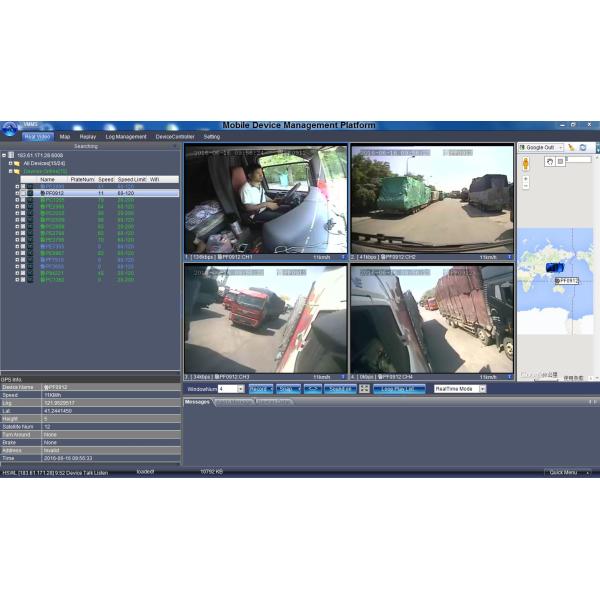Screen dimensions: 600x600
Task: Collapse the Device Online group
Action: click(x=11, y=171)
